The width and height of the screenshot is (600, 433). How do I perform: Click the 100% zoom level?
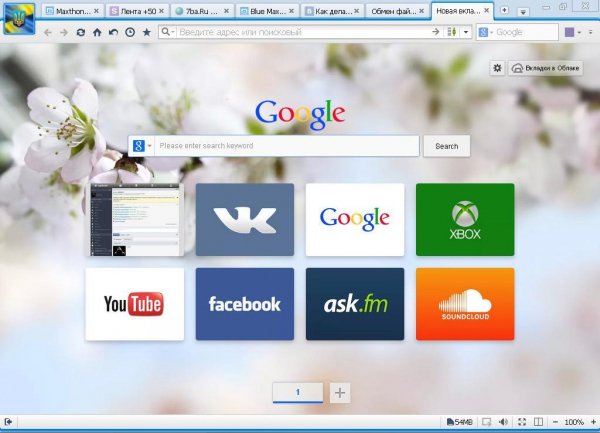(574, 422)
